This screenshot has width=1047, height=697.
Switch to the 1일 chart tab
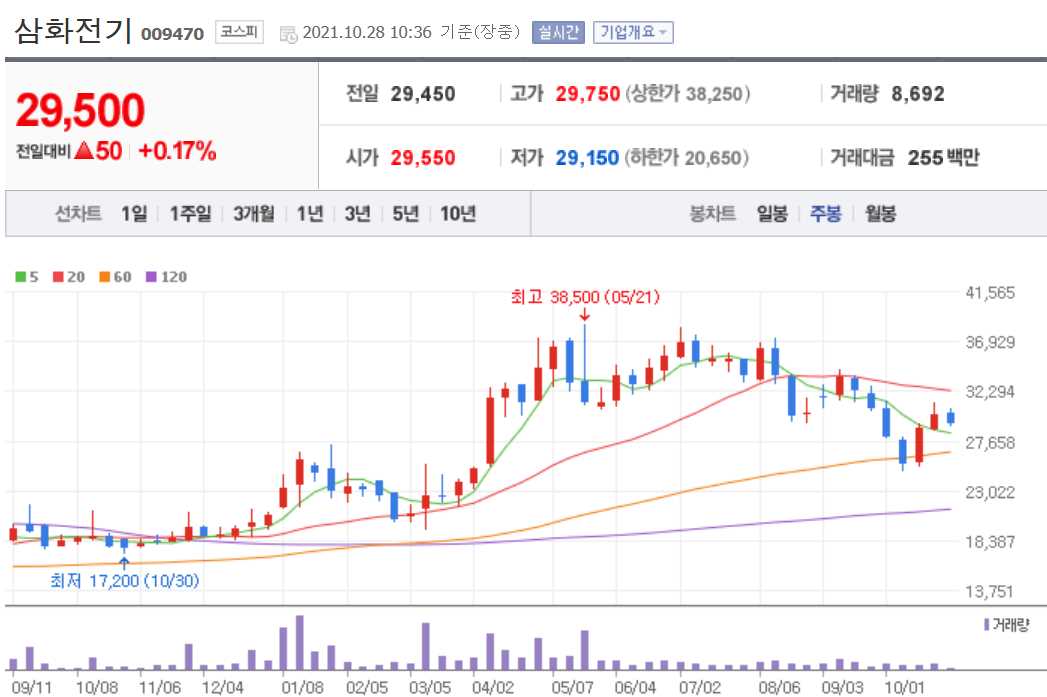134,214
